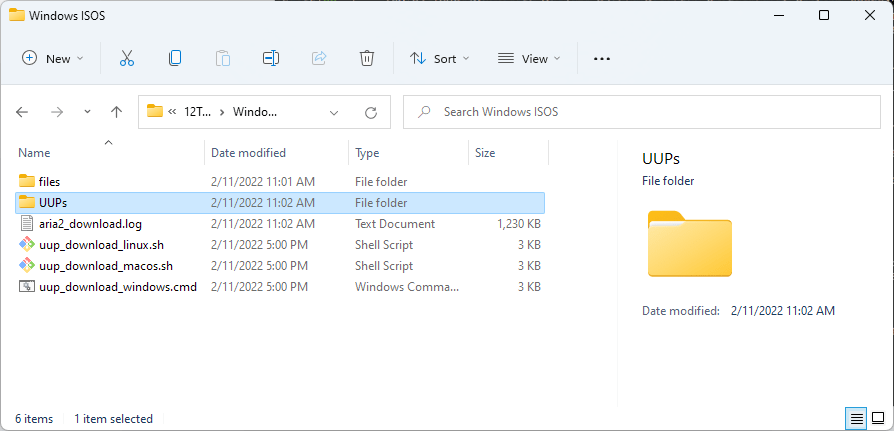The image size is (894, 431).
Task: Open address bar history dropdown
Action: (334, 112)
